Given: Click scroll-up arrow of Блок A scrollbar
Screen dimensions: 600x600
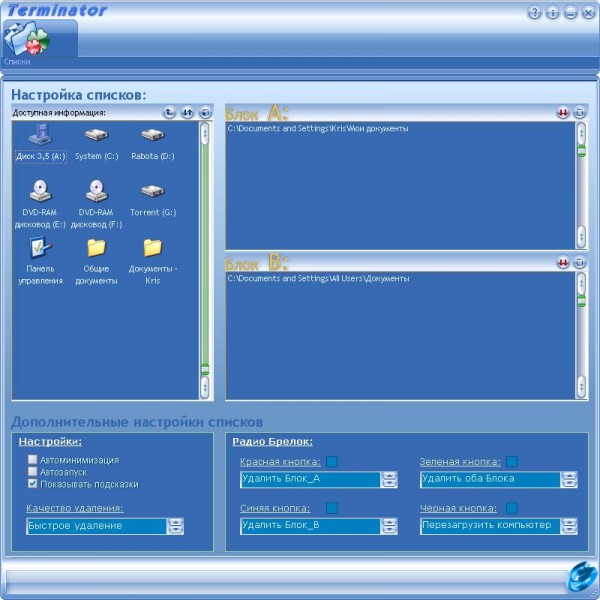Looking at the screenshot, I should tap(581, 133).
